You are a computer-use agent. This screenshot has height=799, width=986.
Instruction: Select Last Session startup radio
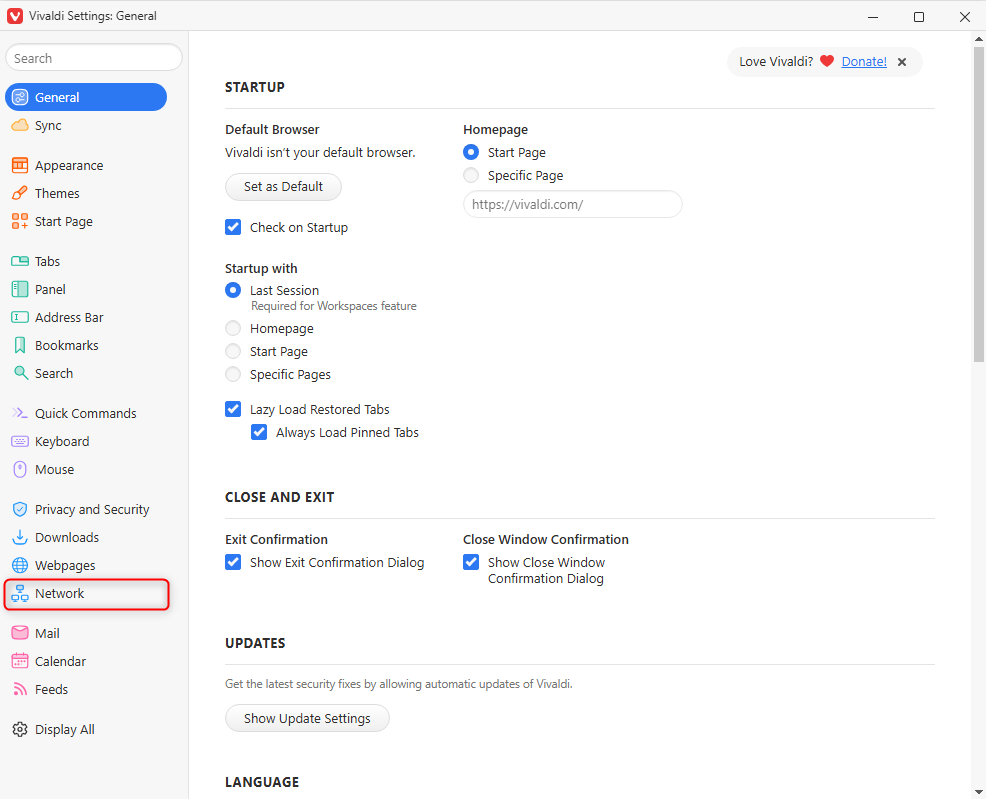(x=233, y=290)
